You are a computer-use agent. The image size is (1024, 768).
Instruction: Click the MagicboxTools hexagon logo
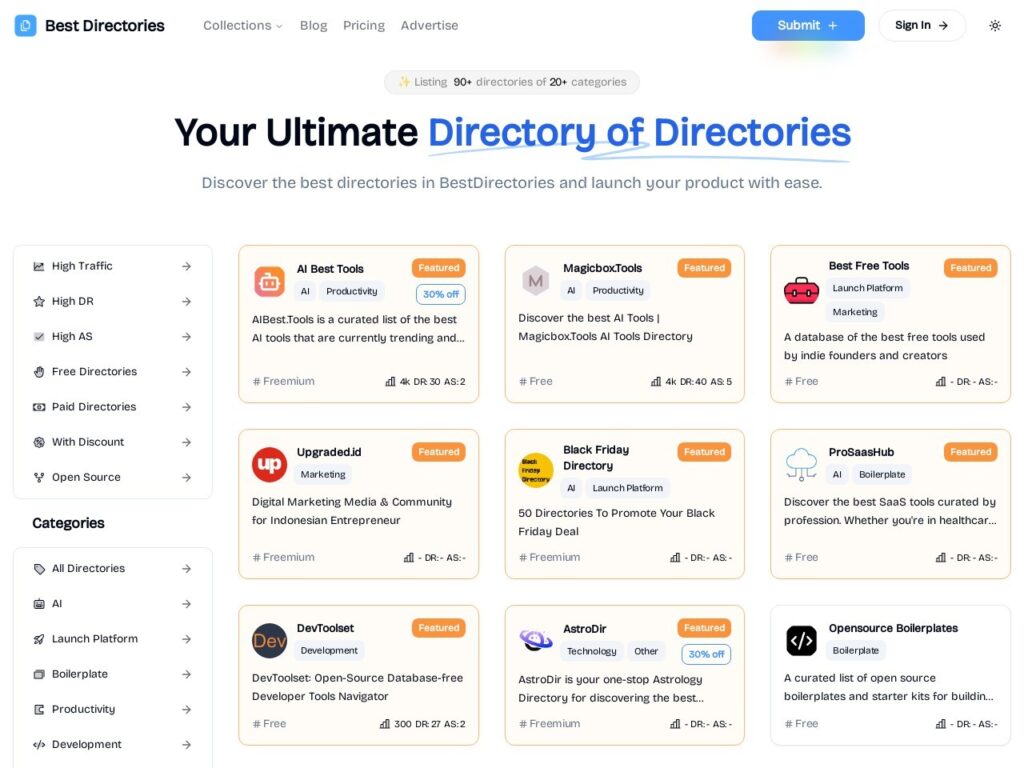536,281
